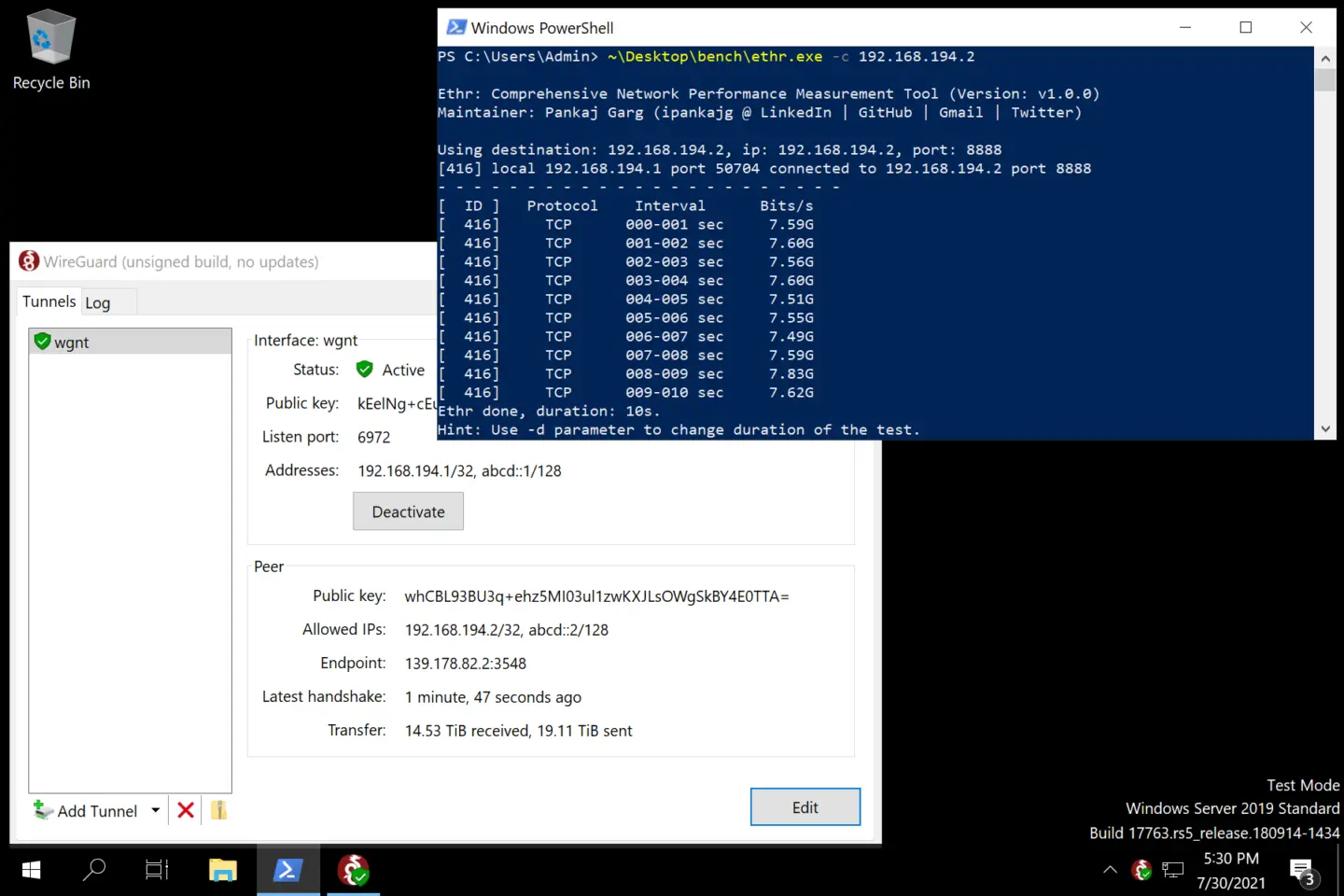1344x896 pixels.
Task: Click the interface Addresses value
Action: pos(459,470)
